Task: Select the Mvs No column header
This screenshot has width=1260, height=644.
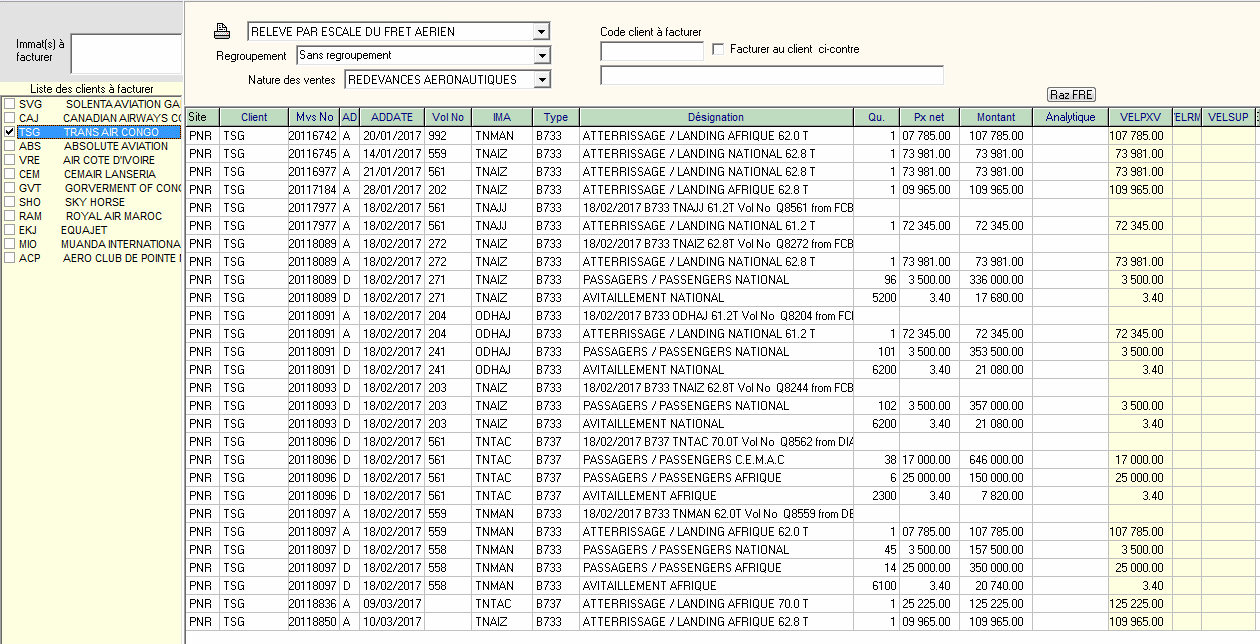Action: coord(314,117)
